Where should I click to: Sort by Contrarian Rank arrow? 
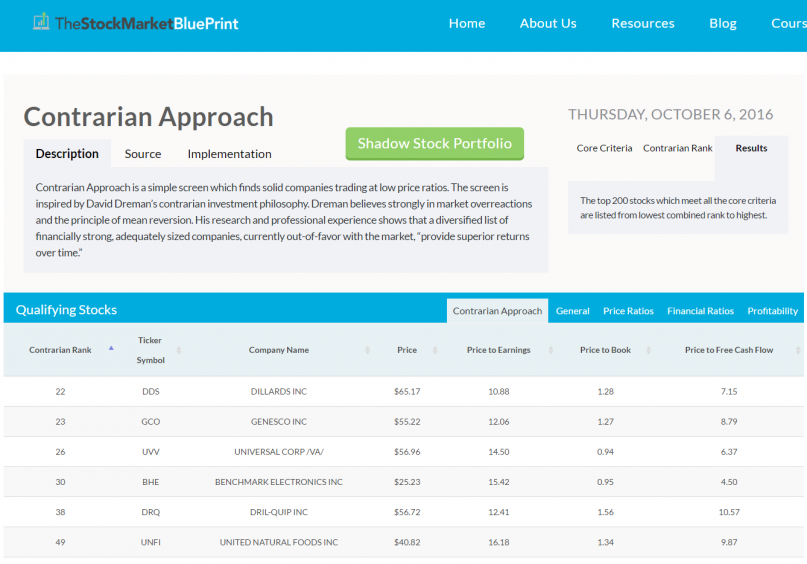(111, 348)
